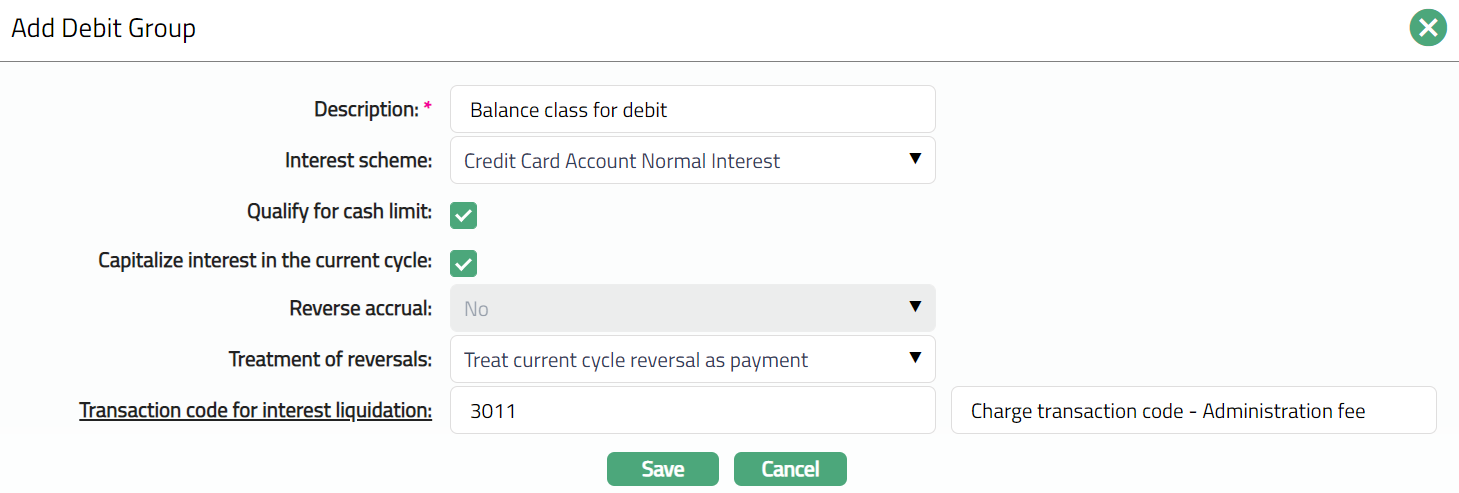This screenshot has height=493, width=1459.
Task: Click the 3011 transaction code field
Action: coord(692,410)
